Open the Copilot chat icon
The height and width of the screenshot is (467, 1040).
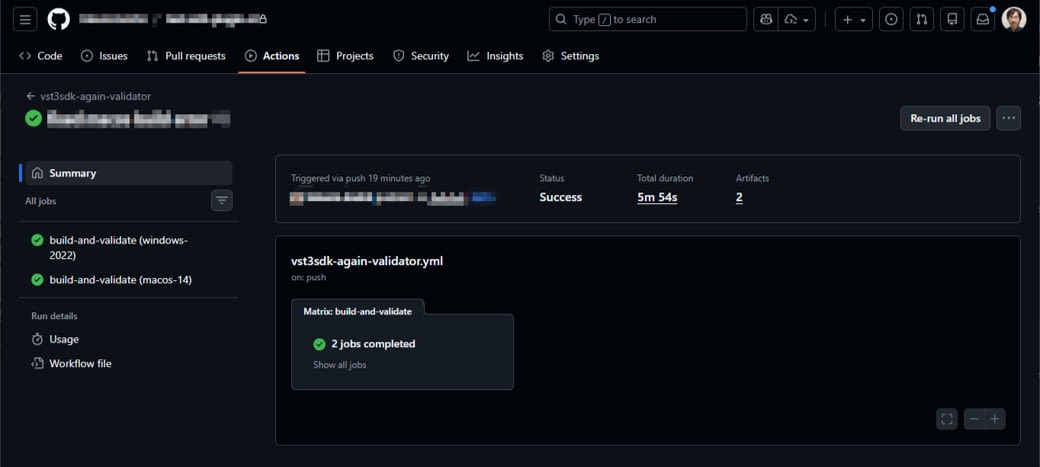pos(766,19)
